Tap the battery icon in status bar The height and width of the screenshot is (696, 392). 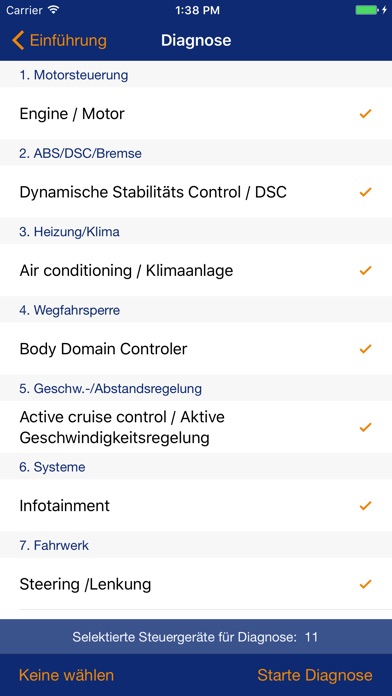click(367, 10)
